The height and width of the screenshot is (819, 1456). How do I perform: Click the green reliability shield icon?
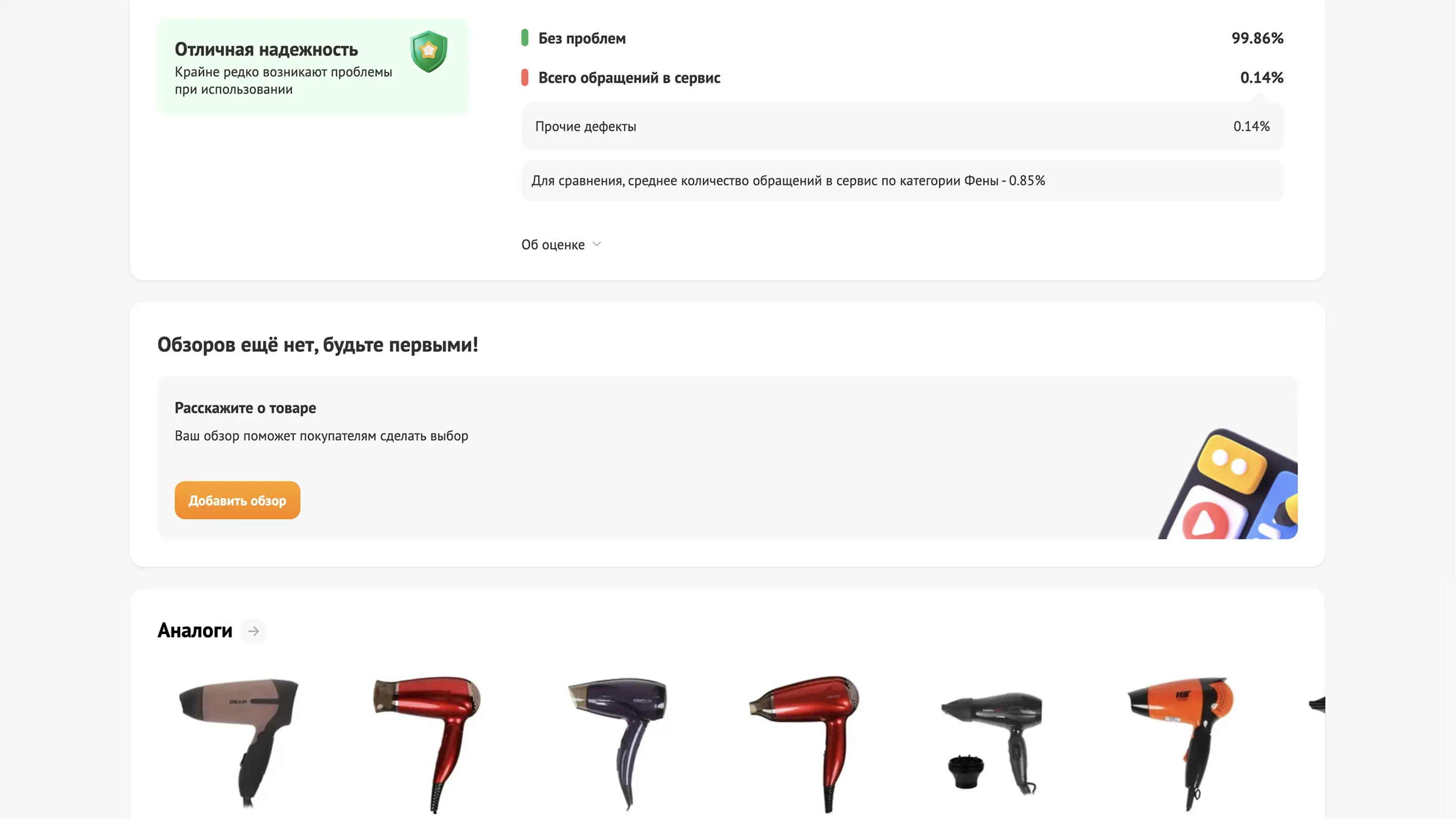[428, 52]
